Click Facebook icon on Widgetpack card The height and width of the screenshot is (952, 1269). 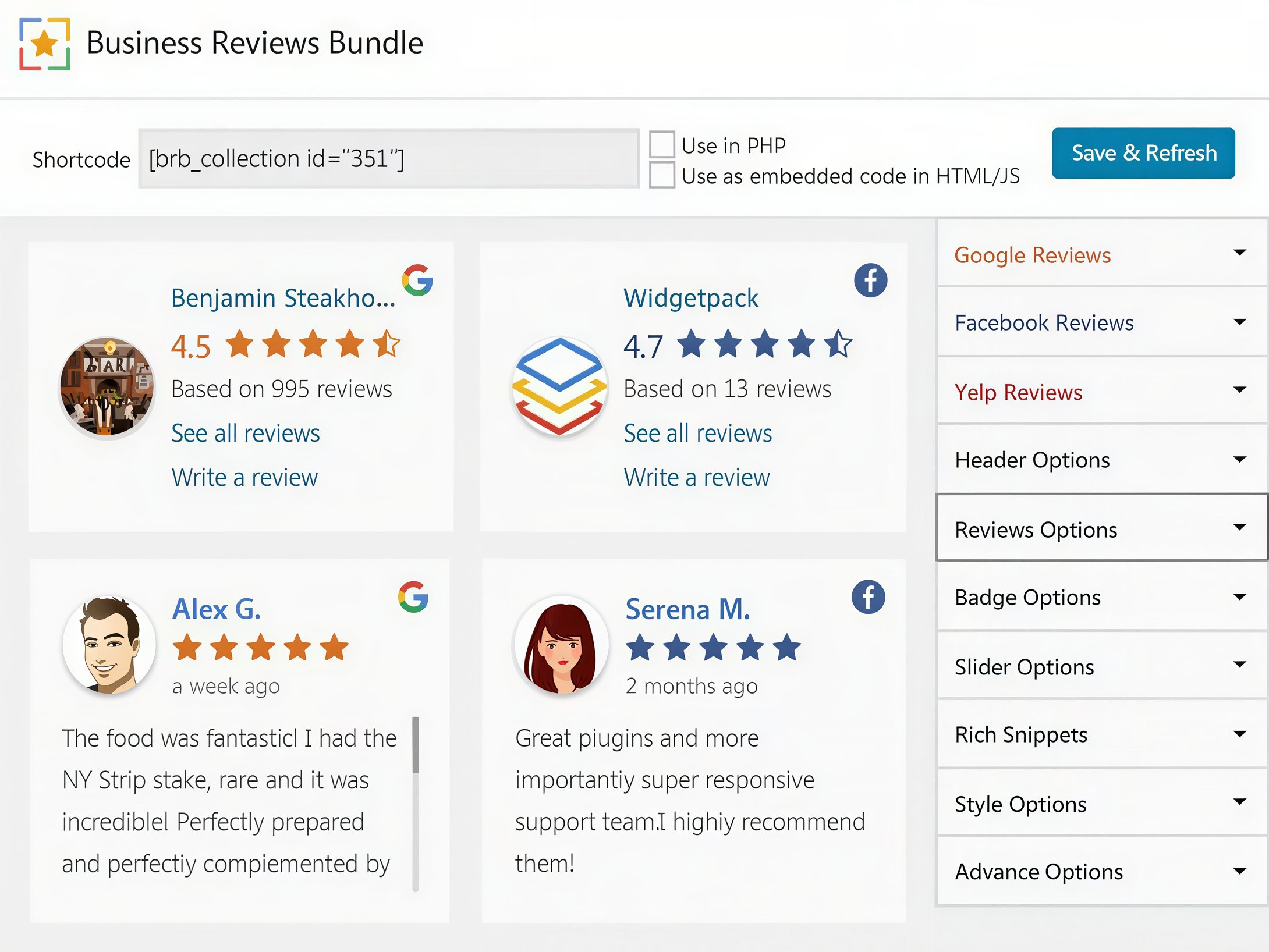(870, 280)
